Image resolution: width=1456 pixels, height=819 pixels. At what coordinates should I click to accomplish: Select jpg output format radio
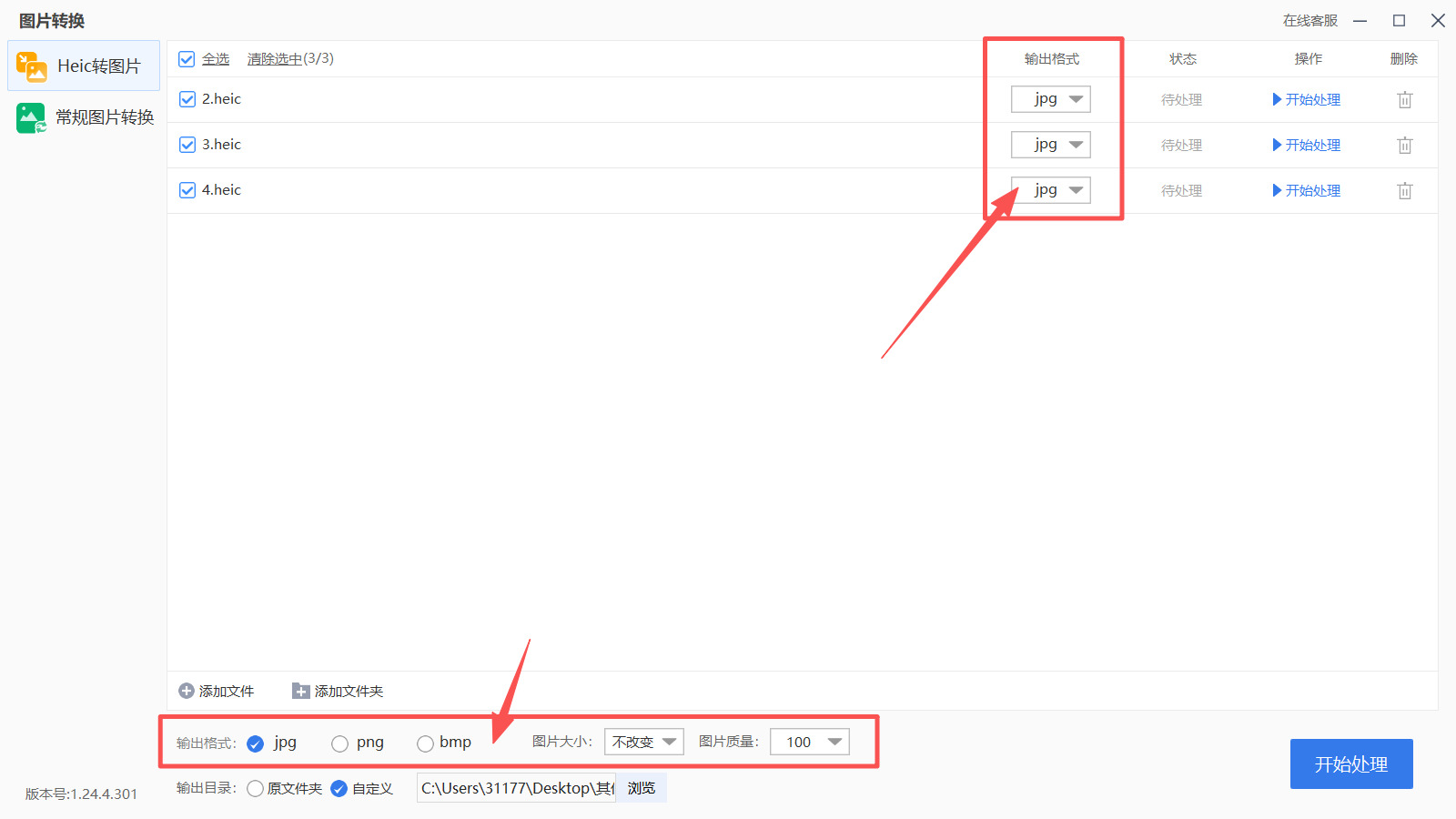256,743
